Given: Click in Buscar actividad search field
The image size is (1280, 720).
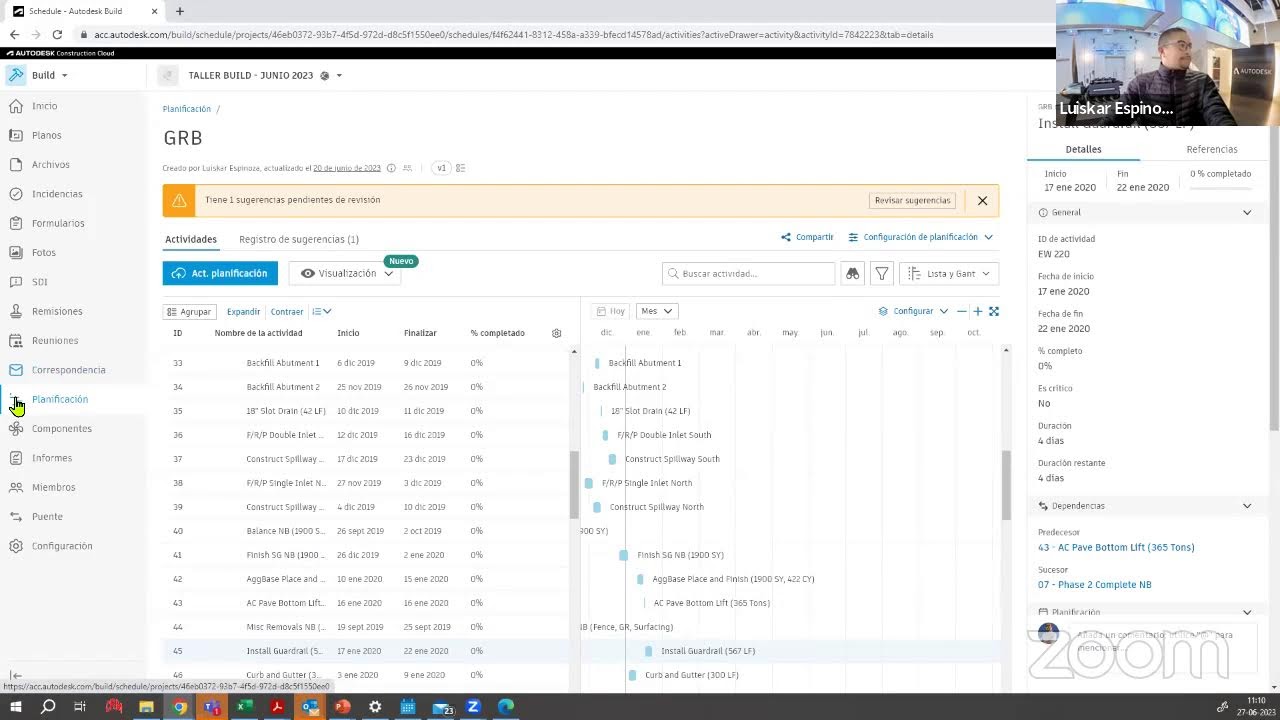Looking at the screenshot, I should pos(750,273).
